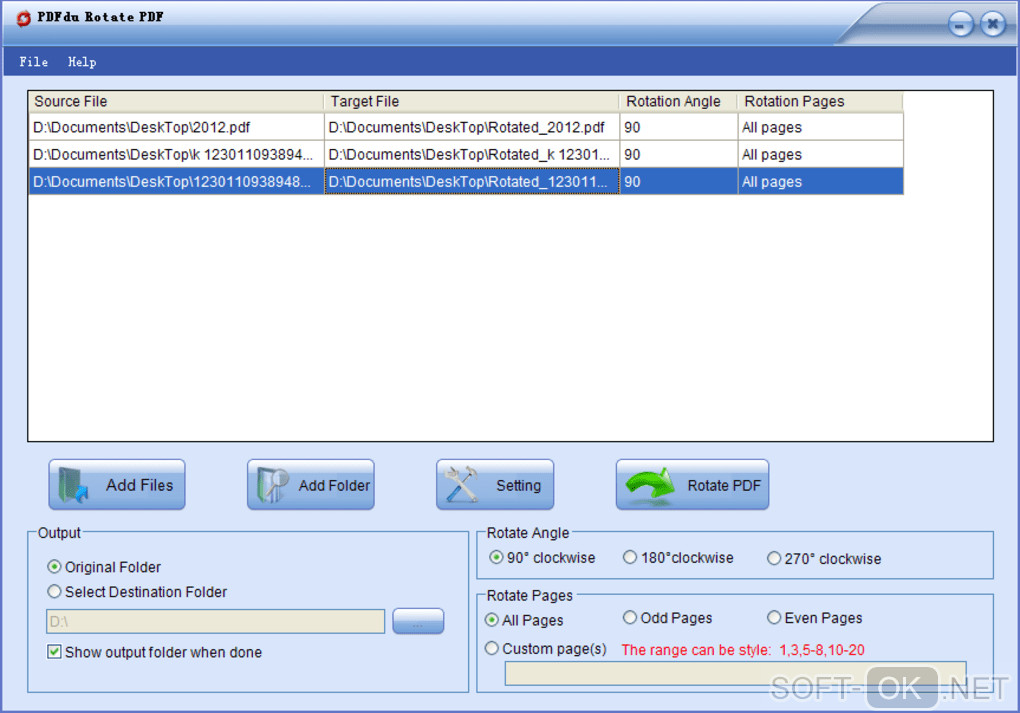Open the Help menu
Viewport: 1020px width, 713px height.
point(82,62)
